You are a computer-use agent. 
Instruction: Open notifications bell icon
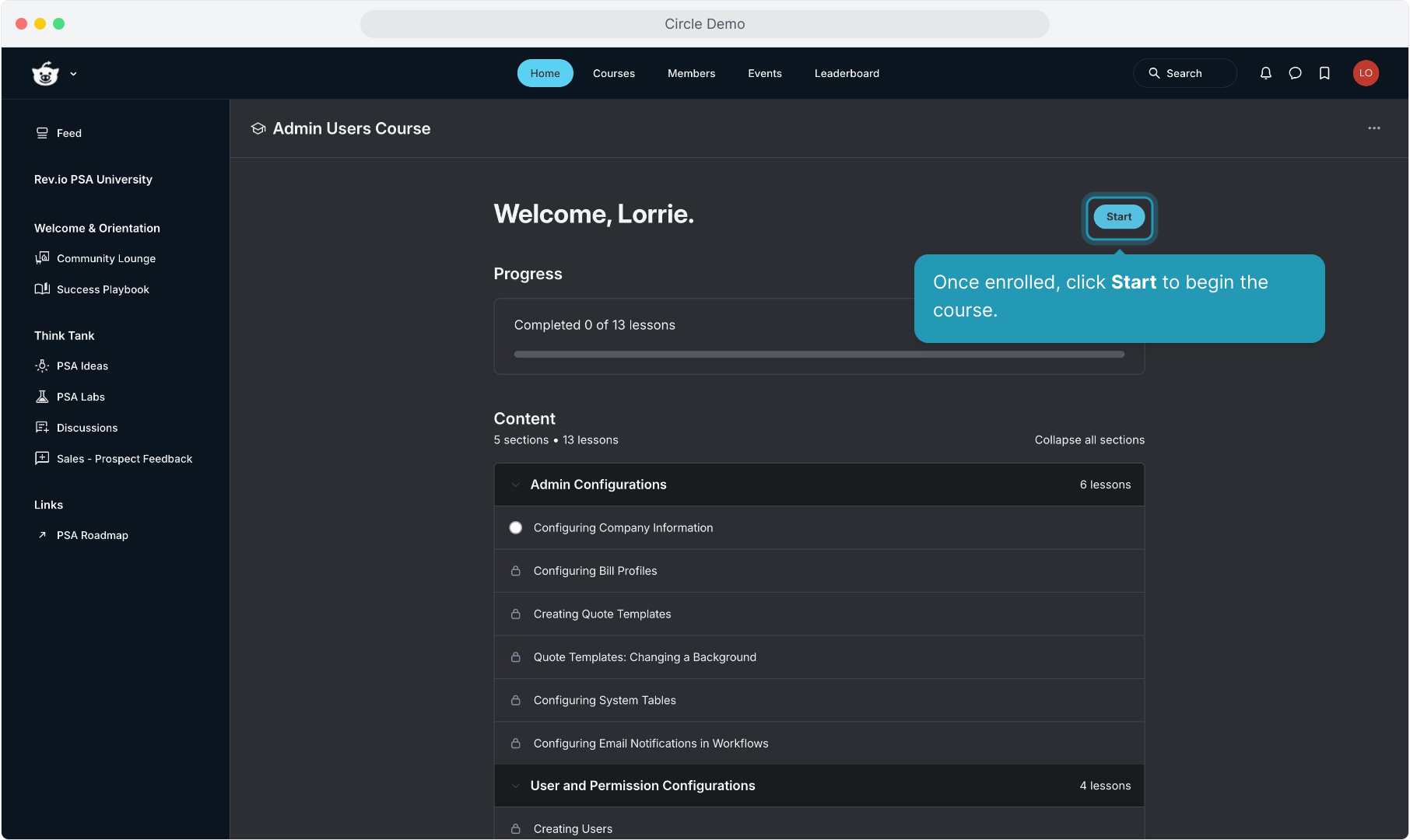(x=1266, y=73)
